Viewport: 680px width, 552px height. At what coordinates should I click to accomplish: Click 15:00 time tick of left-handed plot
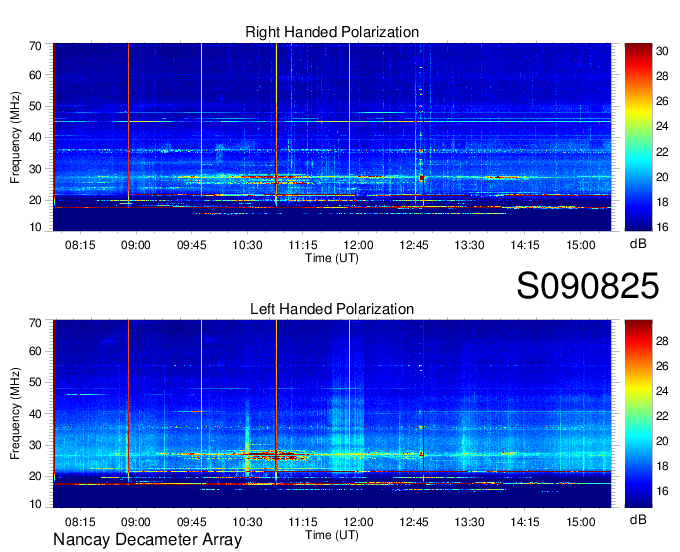(581, 522)
